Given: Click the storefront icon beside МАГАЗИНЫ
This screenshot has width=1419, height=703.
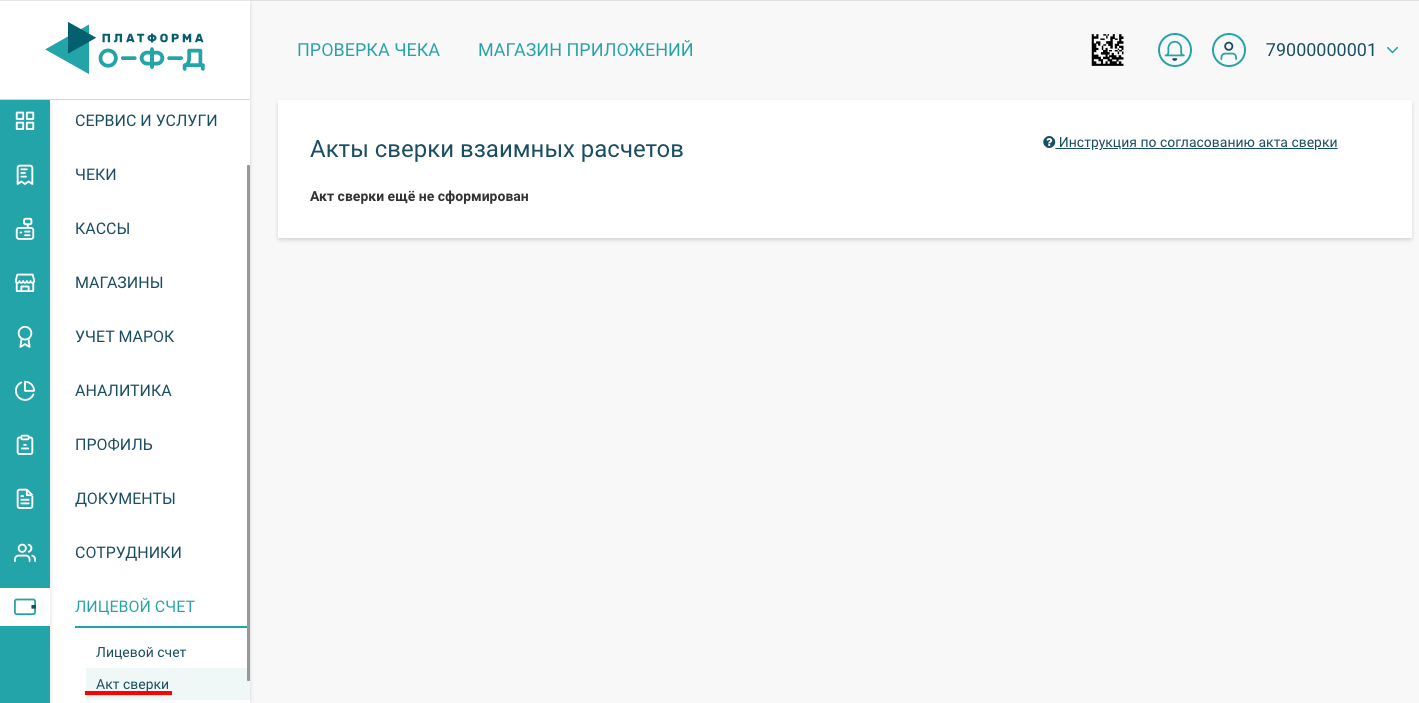Looking at the screenshot, I should (x=25, y=283).
